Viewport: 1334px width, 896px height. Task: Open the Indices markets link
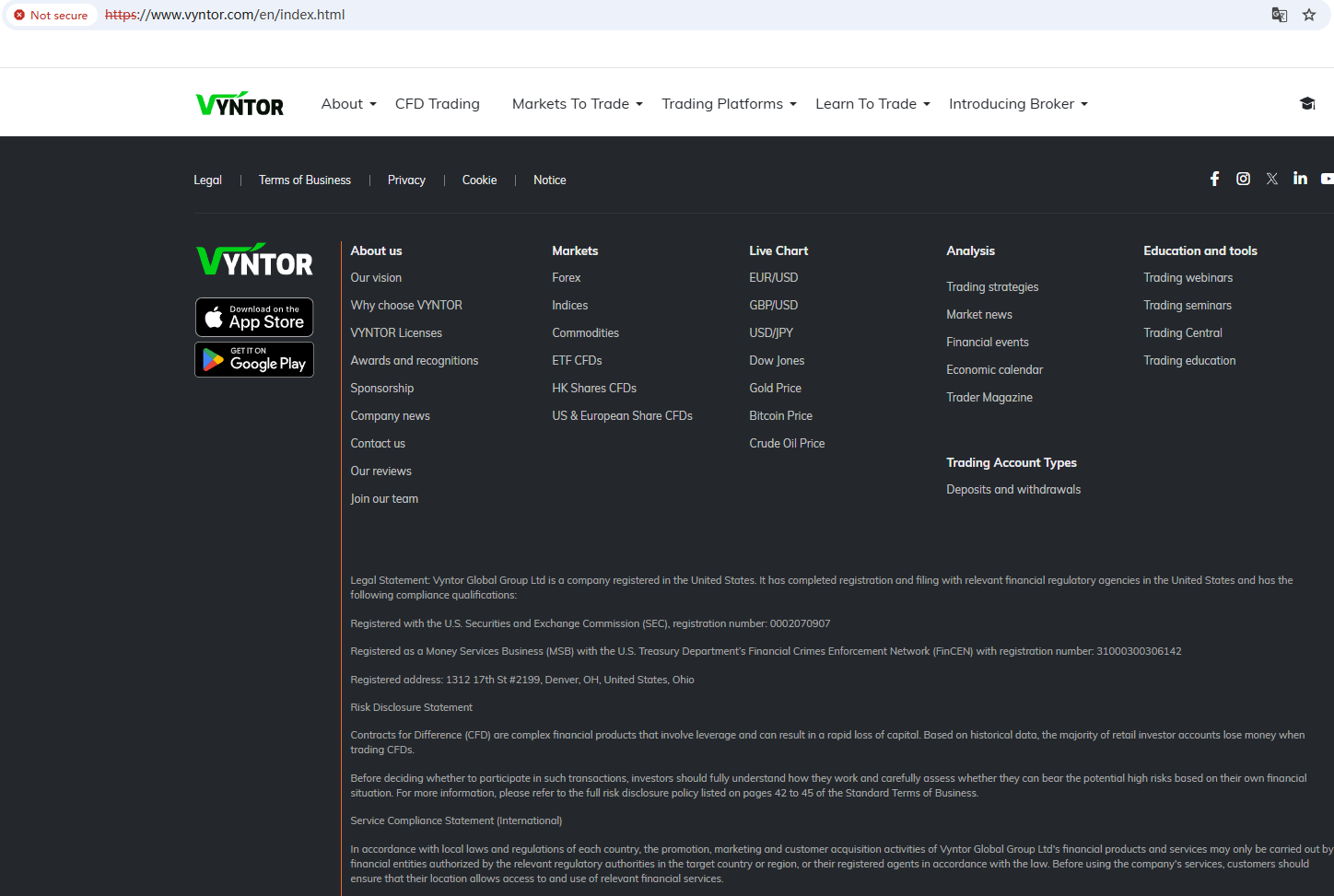point(570,306)
